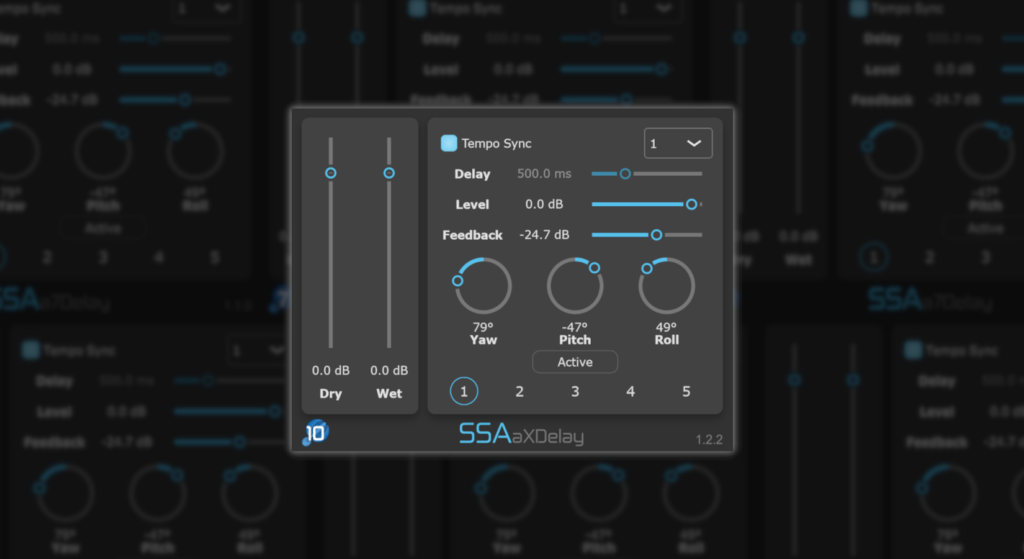Click the blue logo icon in the plugin corner
1024x559 pixels.
pyautogui.click(x=314, y=432)
